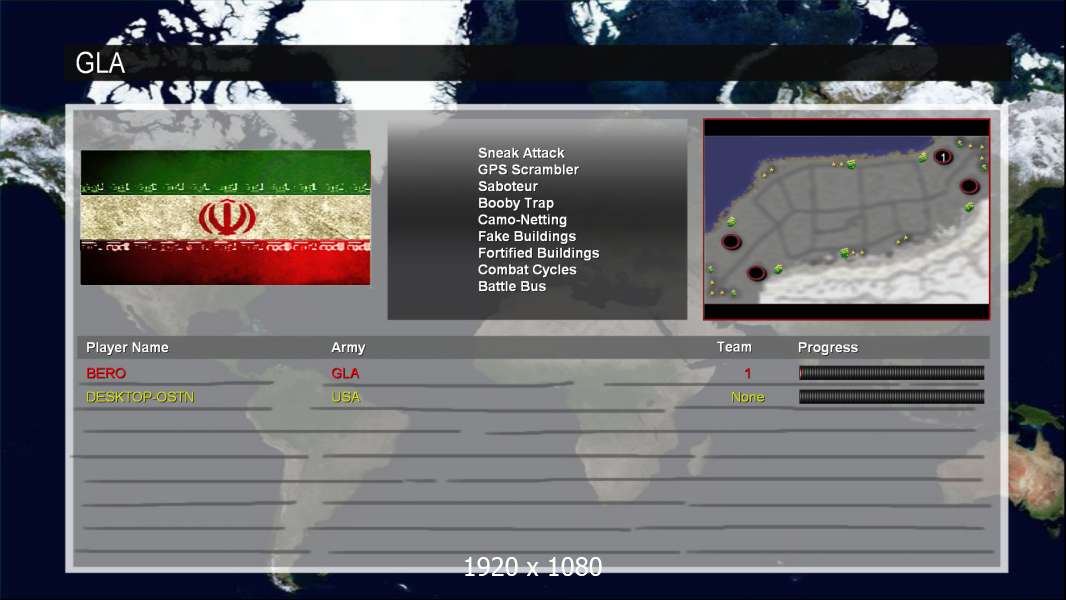This screenshot has height=600, width=1066.
Task: Click "Battle Bus" entry
Action: [x=512, y=286]
